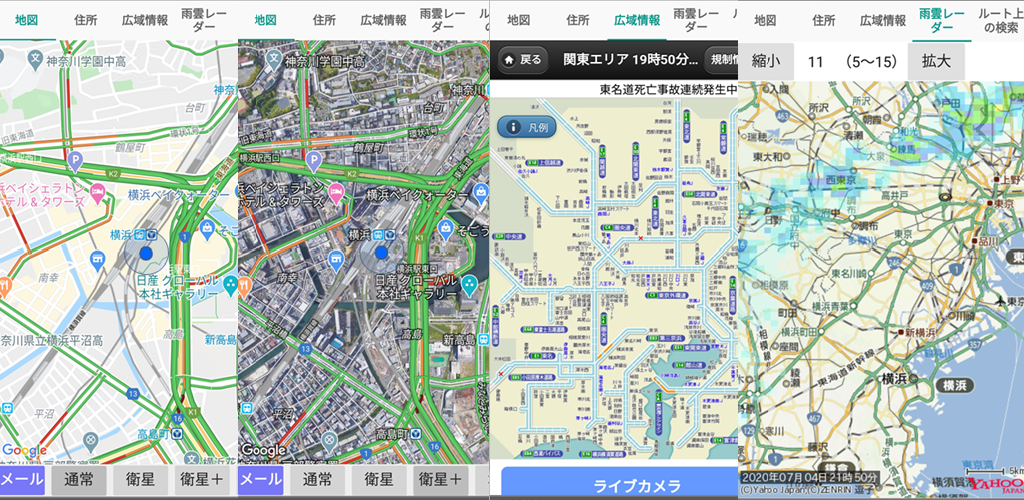1024x500 pixels.
Task: Open the ルート上の検索 tab on the radar screen
Action: 1000,20
